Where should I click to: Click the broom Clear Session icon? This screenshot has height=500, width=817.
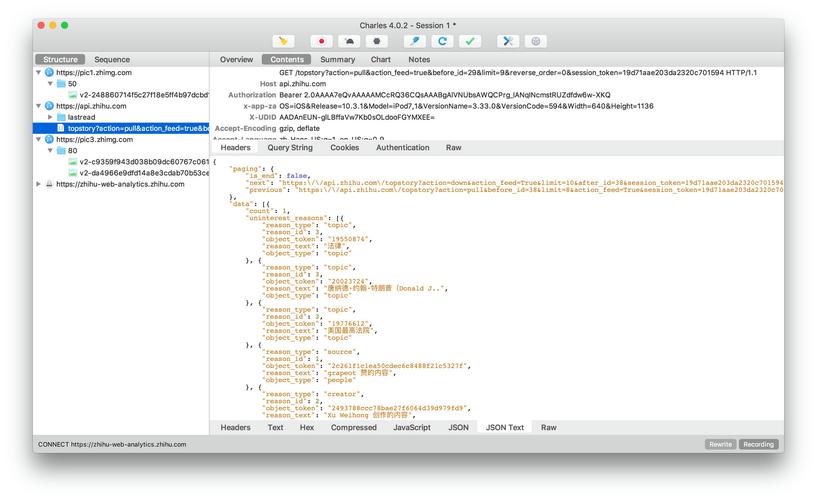pyautogui.click(x=284, y=41)
